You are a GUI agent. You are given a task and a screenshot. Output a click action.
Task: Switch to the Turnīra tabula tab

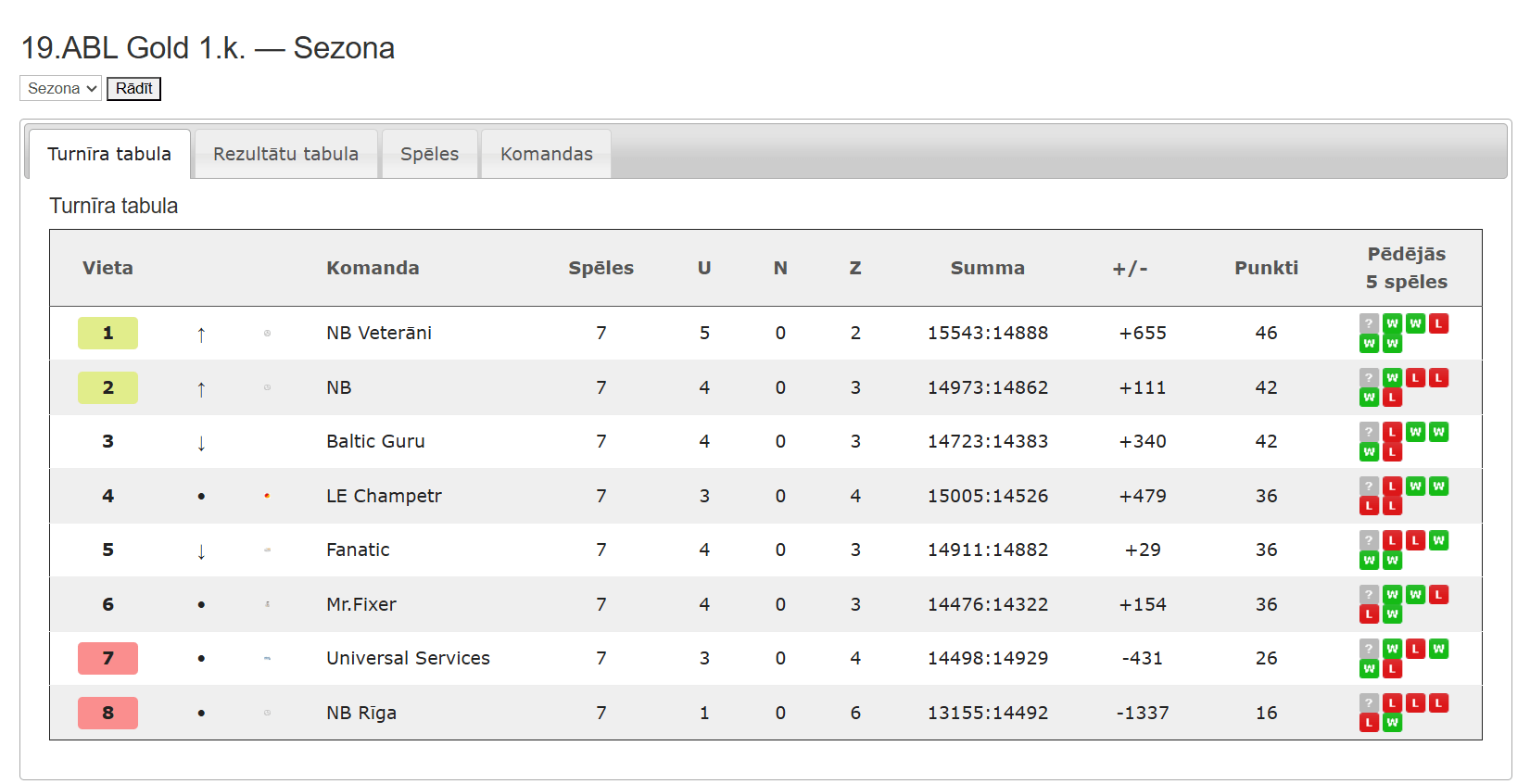tap(109, 154)
